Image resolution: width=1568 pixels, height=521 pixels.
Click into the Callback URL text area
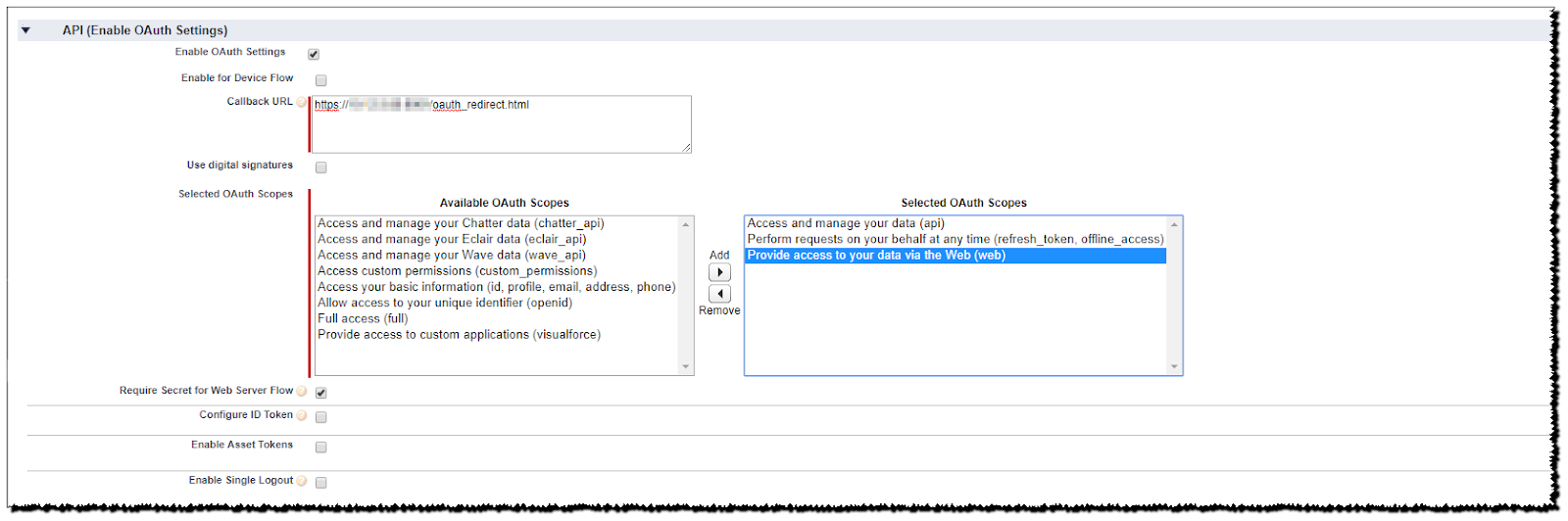click(502, 123)
